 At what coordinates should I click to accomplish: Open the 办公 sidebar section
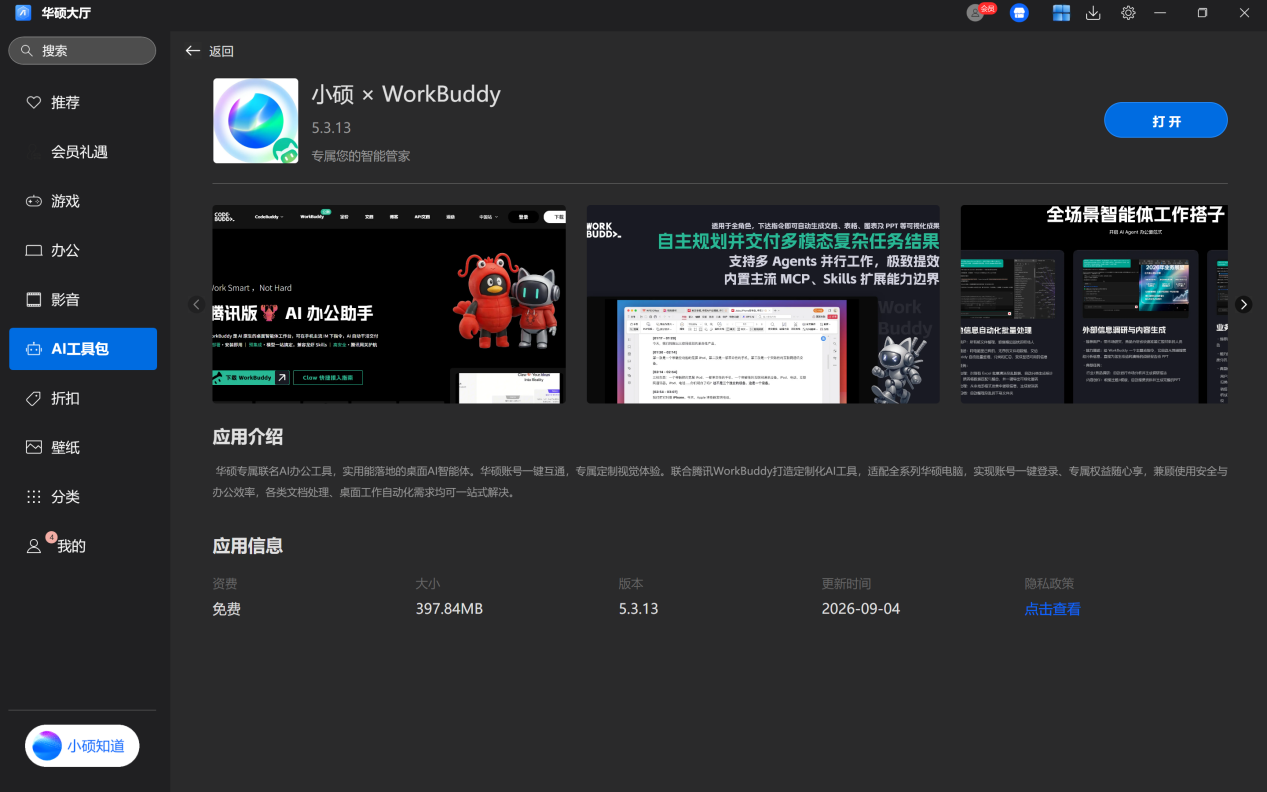click(x=83, y=250)
